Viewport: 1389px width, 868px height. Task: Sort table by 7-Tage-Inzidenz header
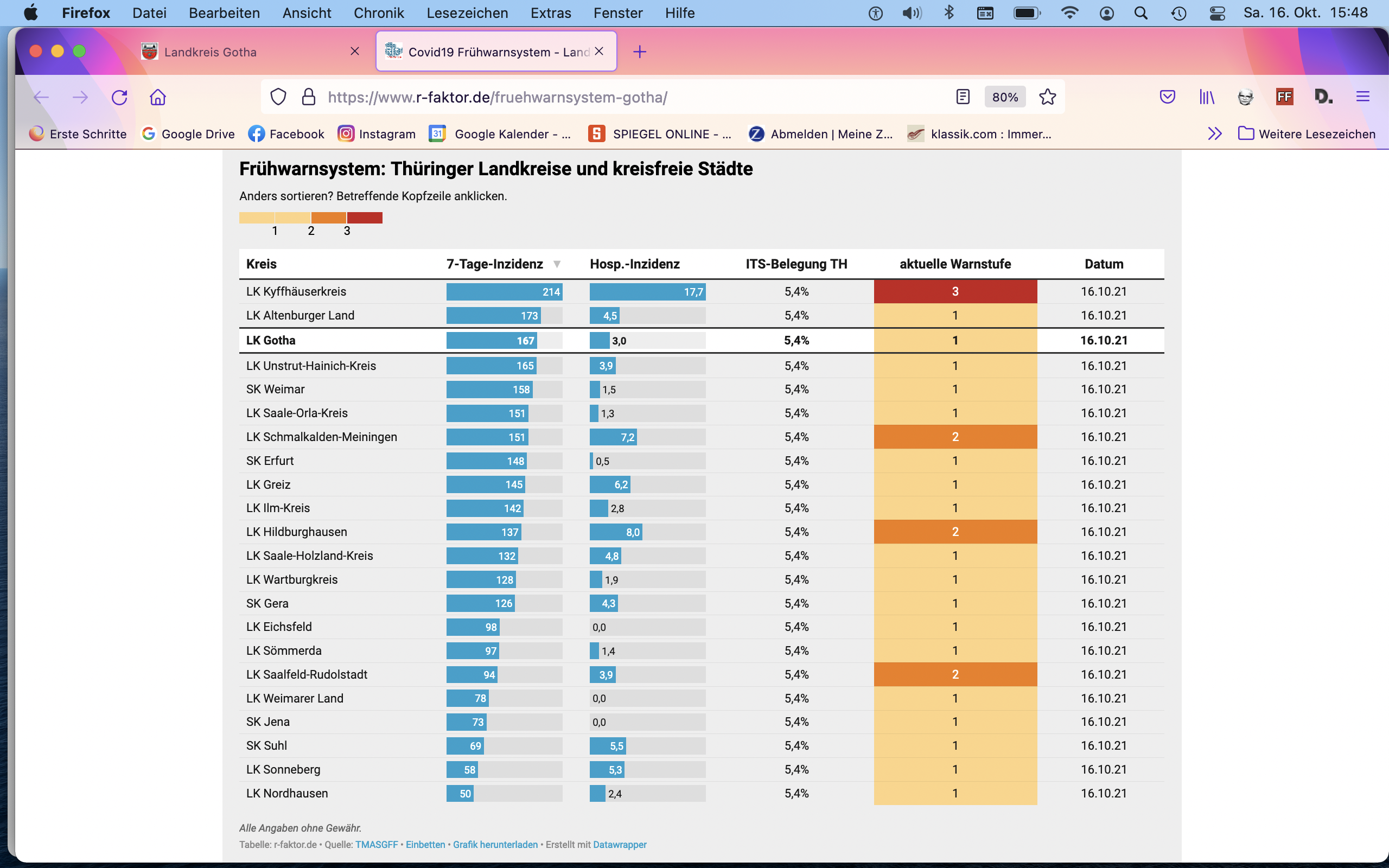(x=495, y=264)
